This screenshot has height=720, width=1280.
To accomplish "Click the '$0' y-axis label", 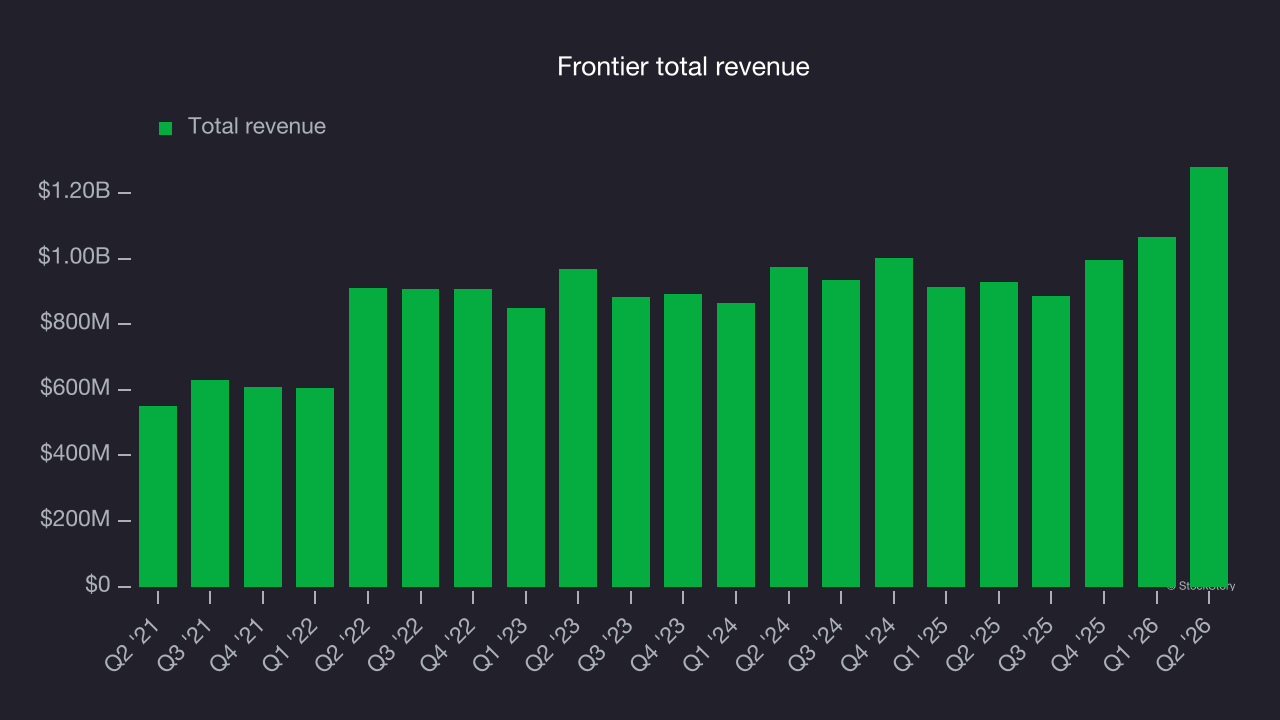I will [96, 585].
